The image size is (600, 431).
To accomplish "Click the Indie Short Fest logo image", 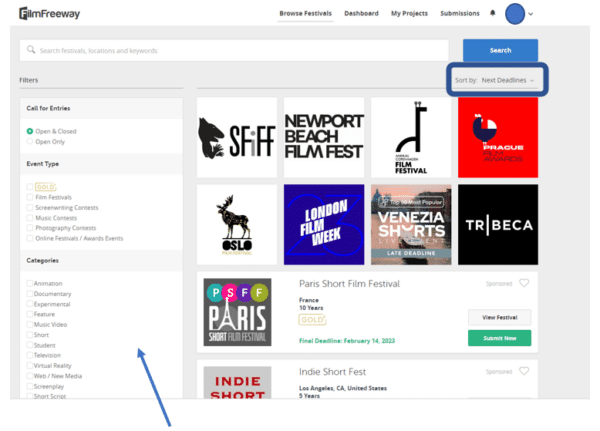I will click(x=237, y=383).
